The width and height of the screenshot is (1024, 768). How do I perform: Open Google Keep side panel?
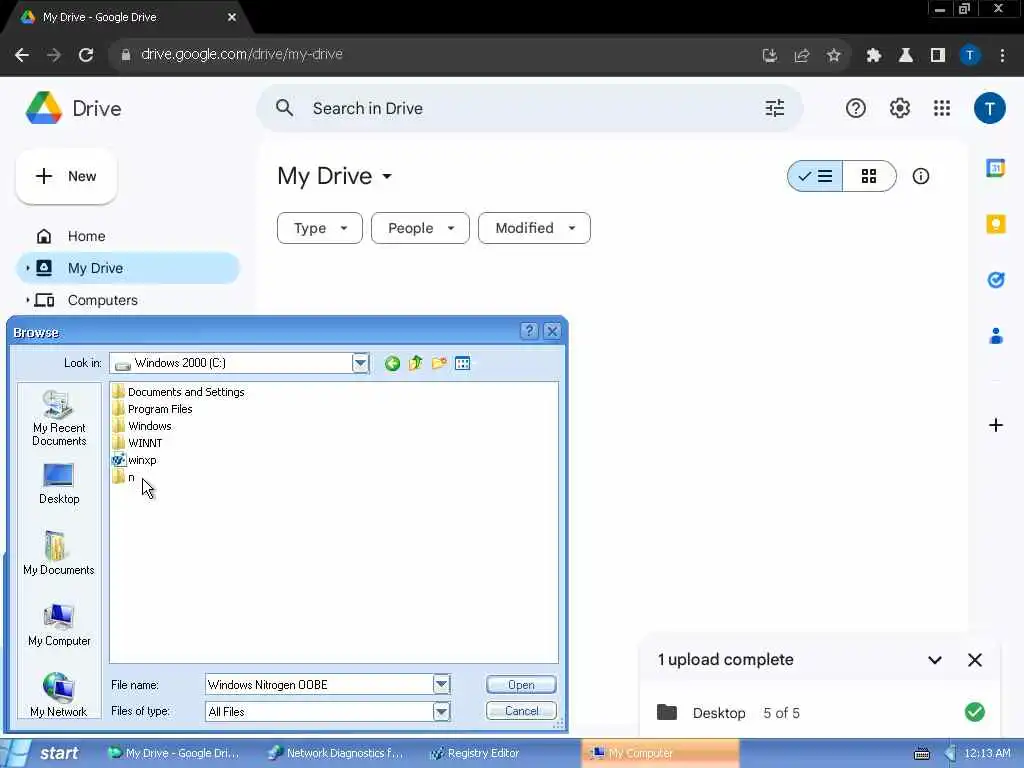click(x=995, y=225)
